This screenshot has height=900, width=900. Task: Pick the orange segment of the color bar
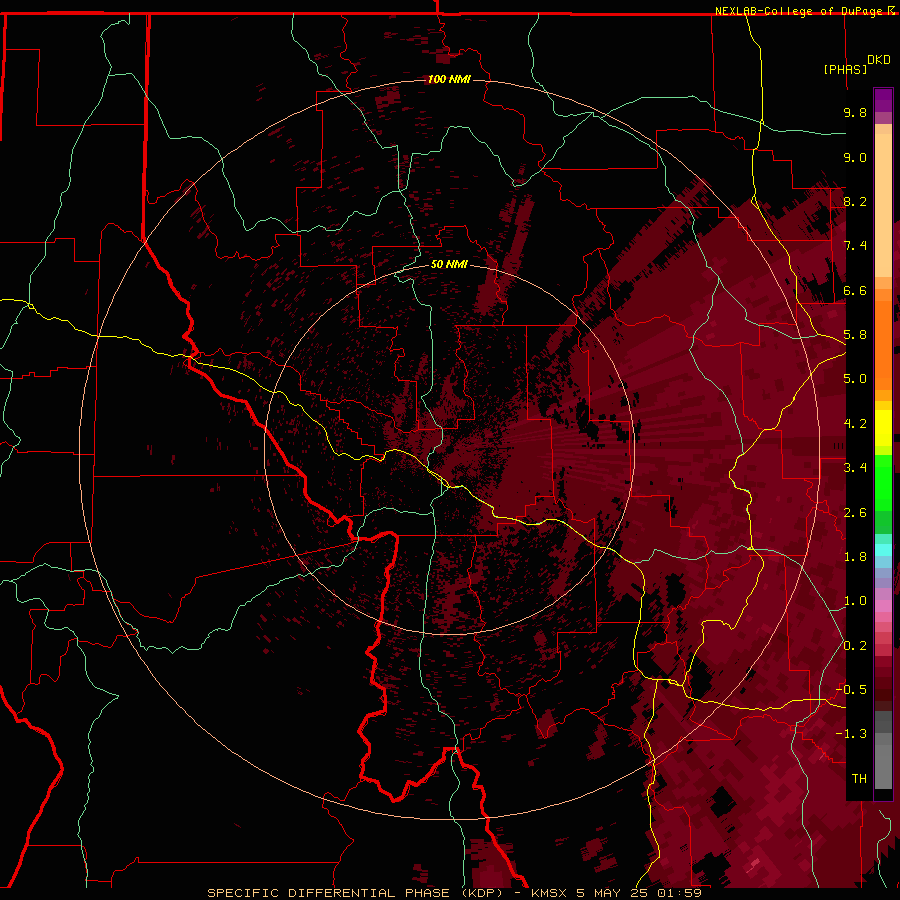pos(883,344)
